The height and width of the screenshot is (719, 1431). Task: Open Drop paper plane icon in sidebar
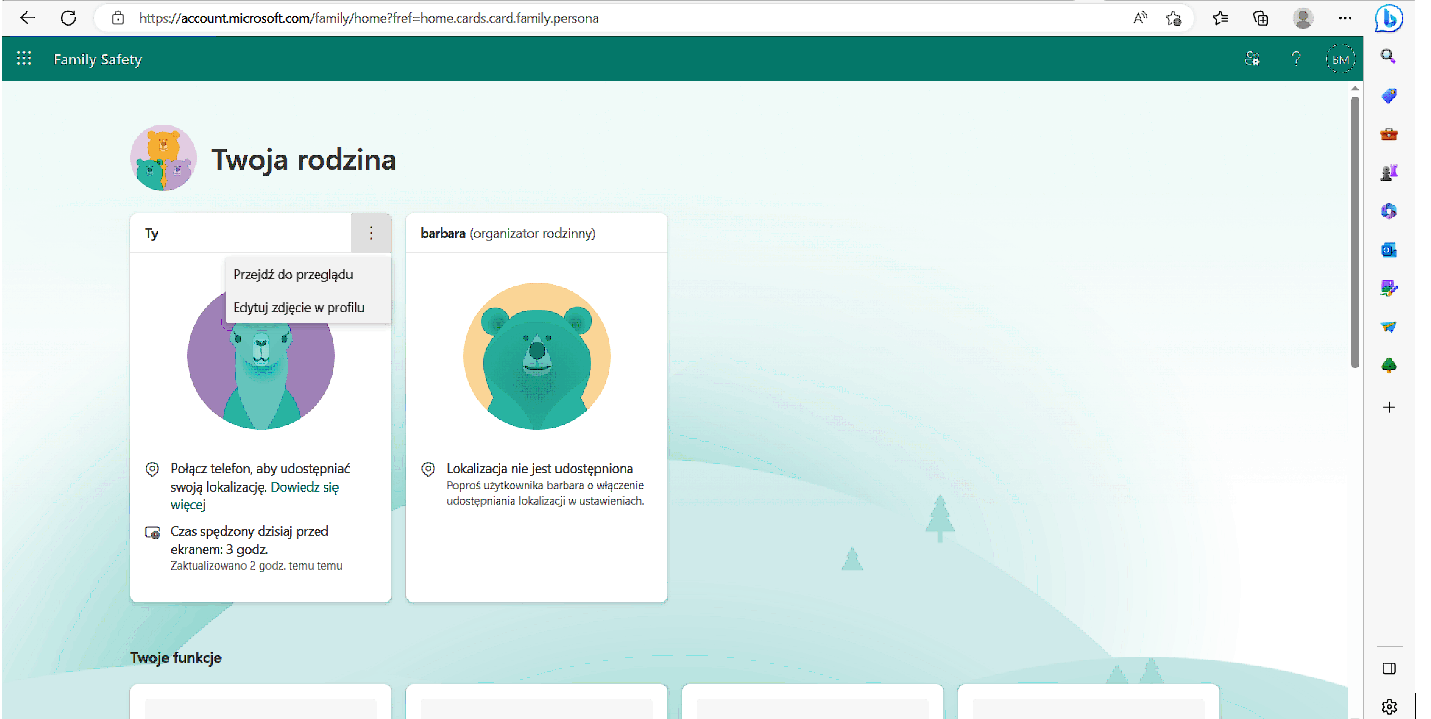pyautogui.click(x=1388, y=327)
